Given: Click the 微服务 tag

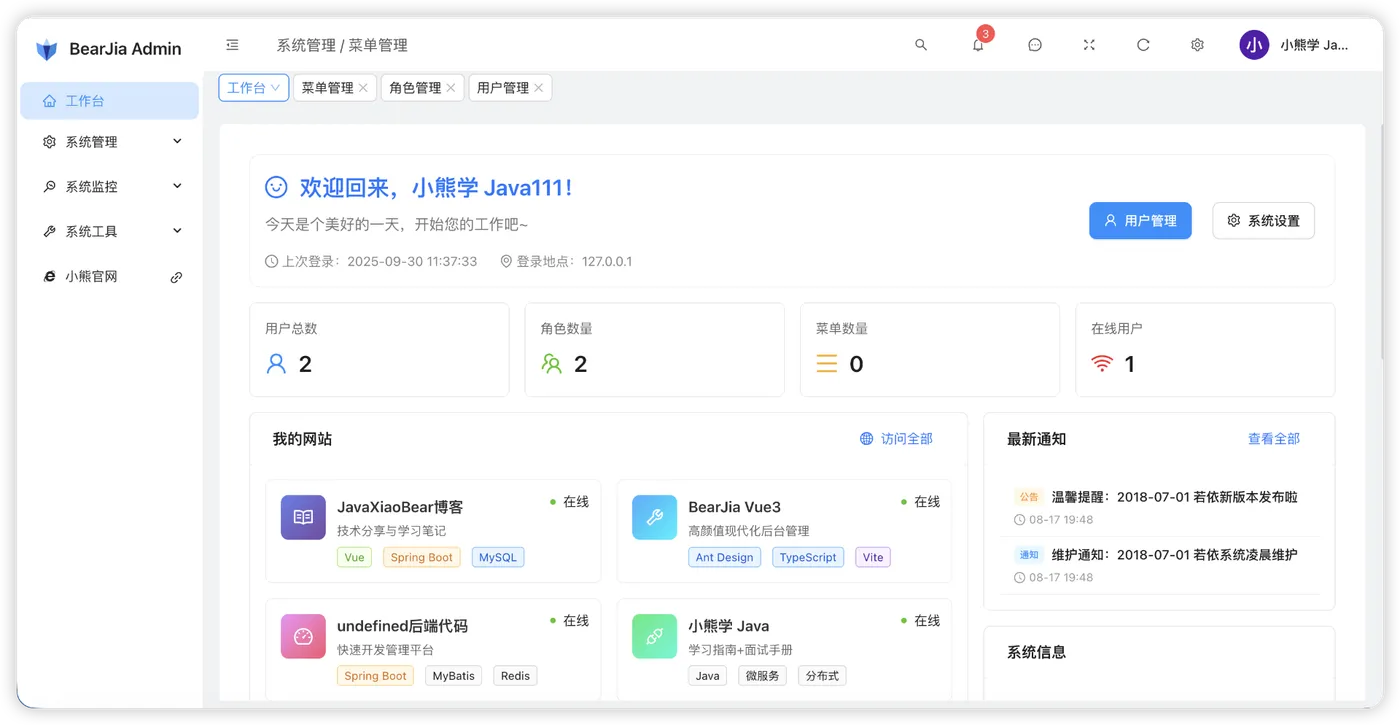Looking at the screenshot, I should [762, 676].
